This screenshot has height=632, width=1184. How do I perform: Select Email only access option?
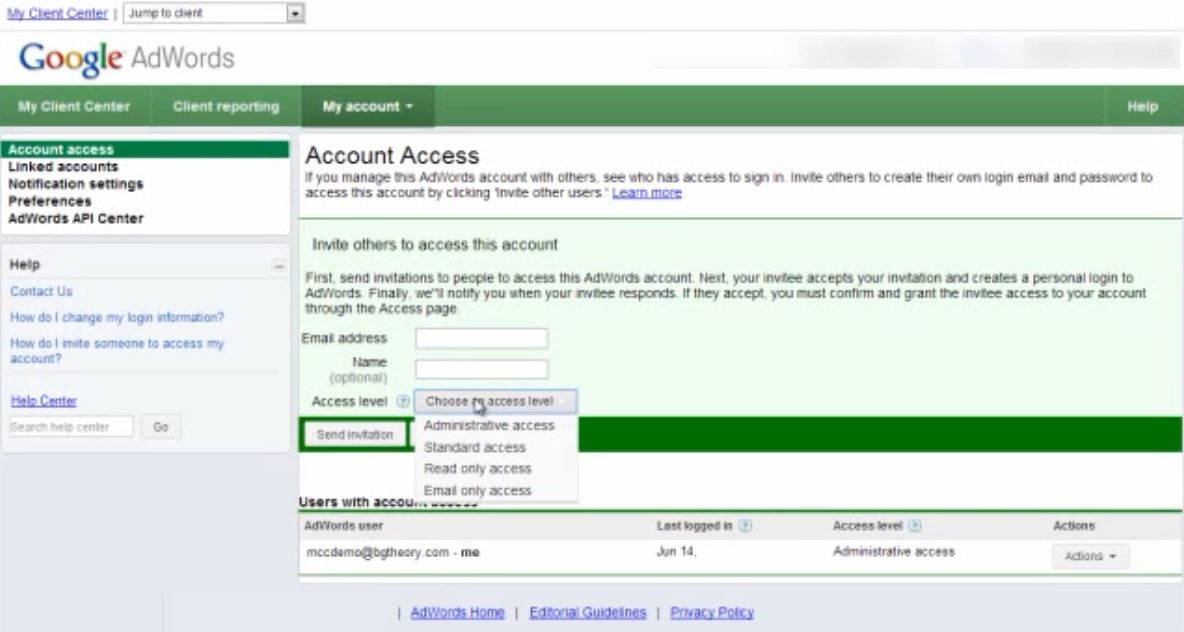478,491
